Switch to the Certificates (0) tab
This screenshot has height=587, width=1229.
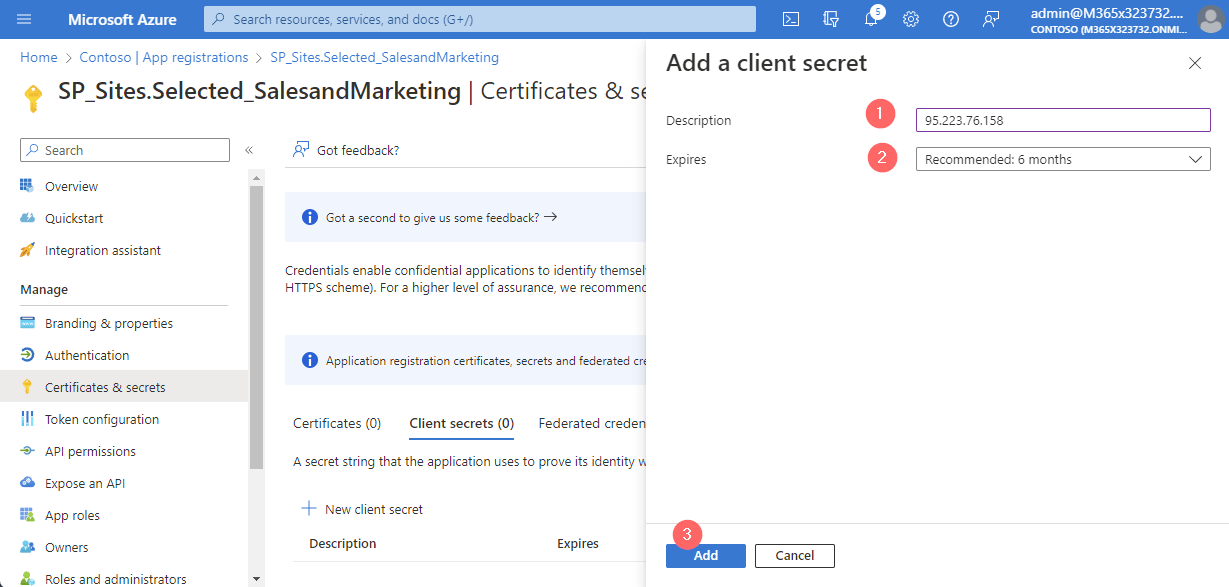click(x=337, y=423)
